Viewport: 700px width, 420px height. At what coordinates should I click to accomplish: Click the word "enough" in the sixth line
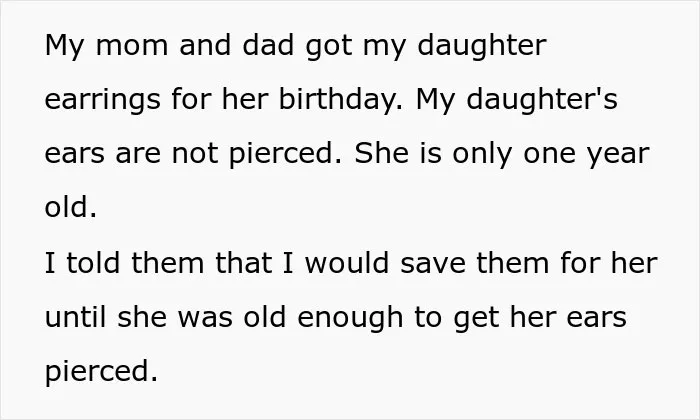350,318
